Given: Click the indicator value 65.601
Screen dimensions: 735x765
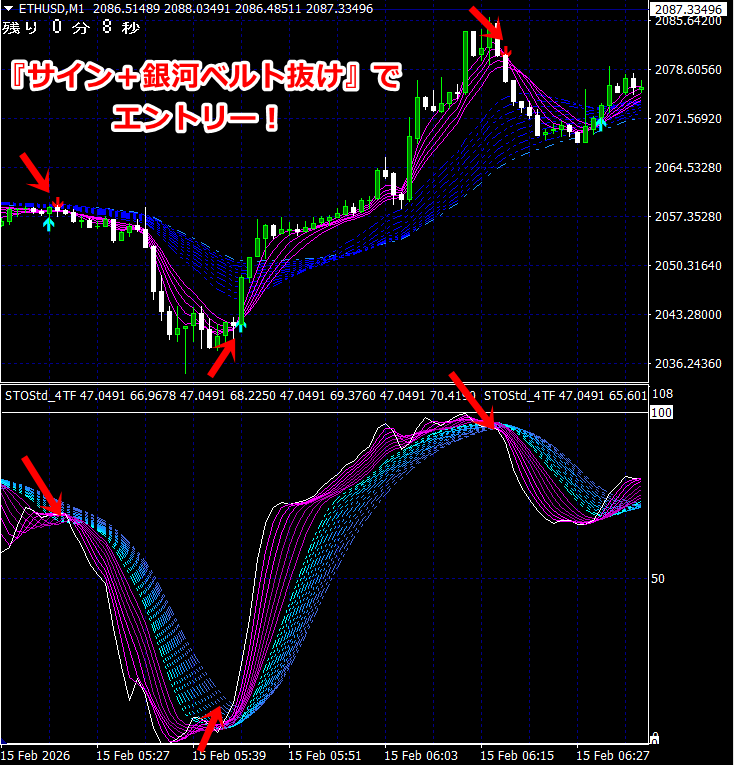Looking at the screenshot, I should (628, 396).
